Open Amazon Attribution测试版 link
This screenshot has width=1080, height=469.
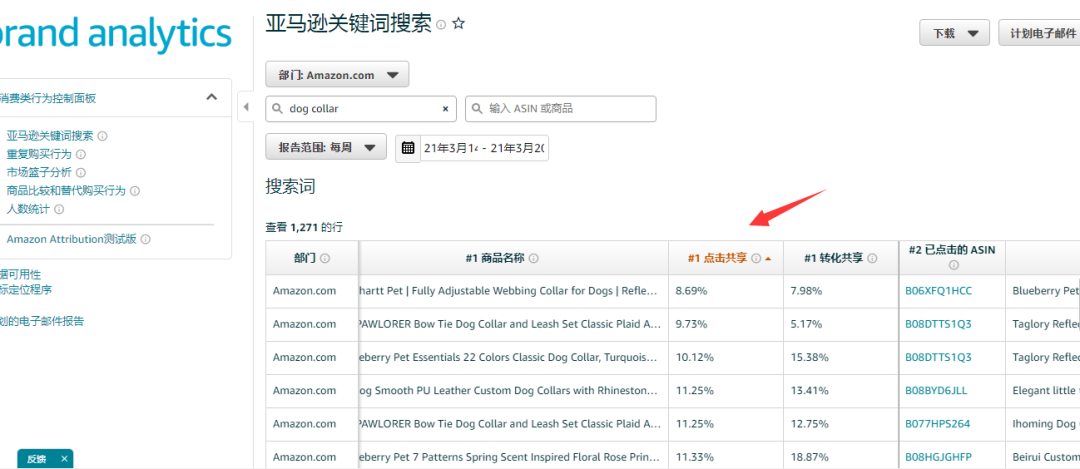(x=72, y=240)
